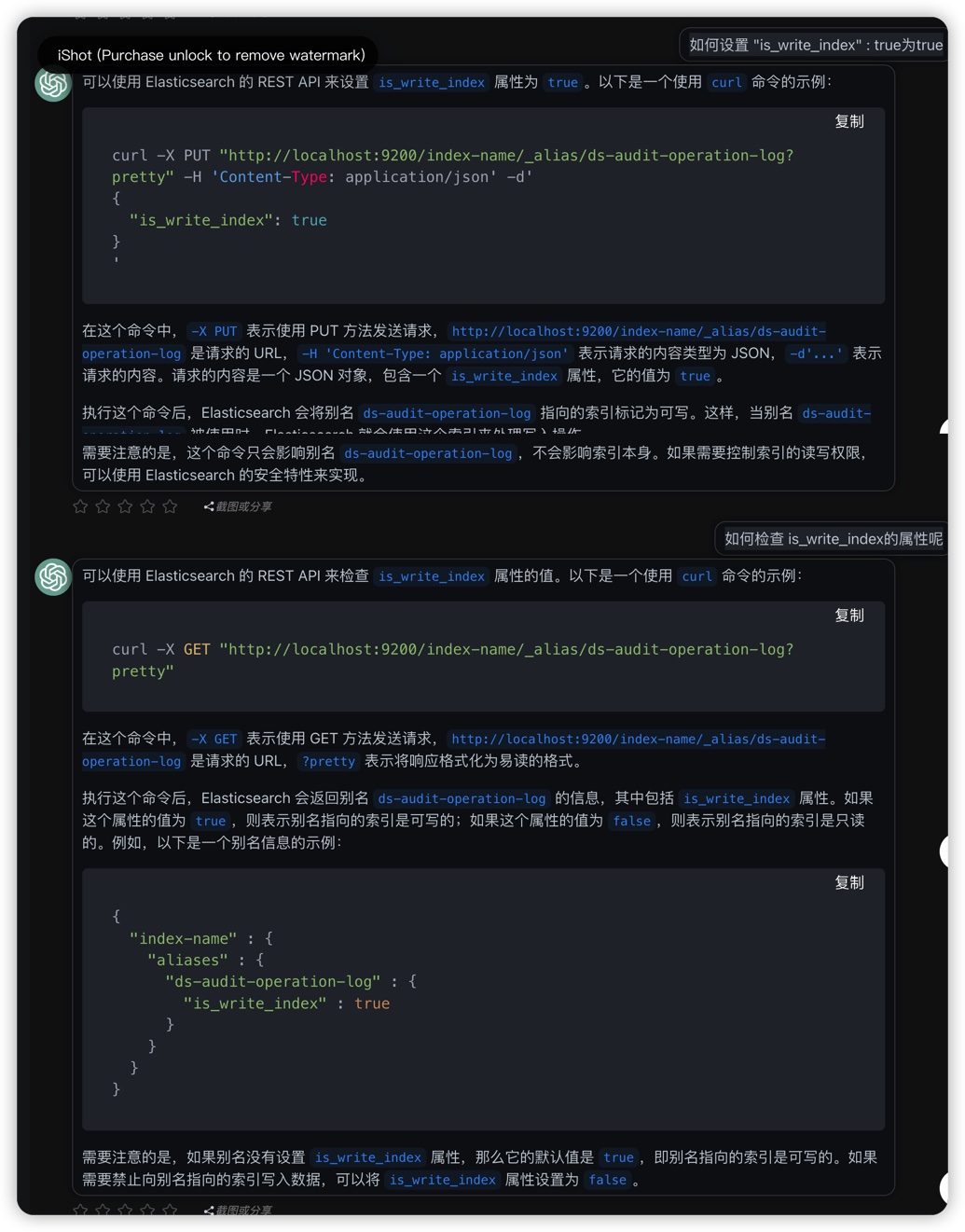Rate the first answer four stars

point(147,506)
